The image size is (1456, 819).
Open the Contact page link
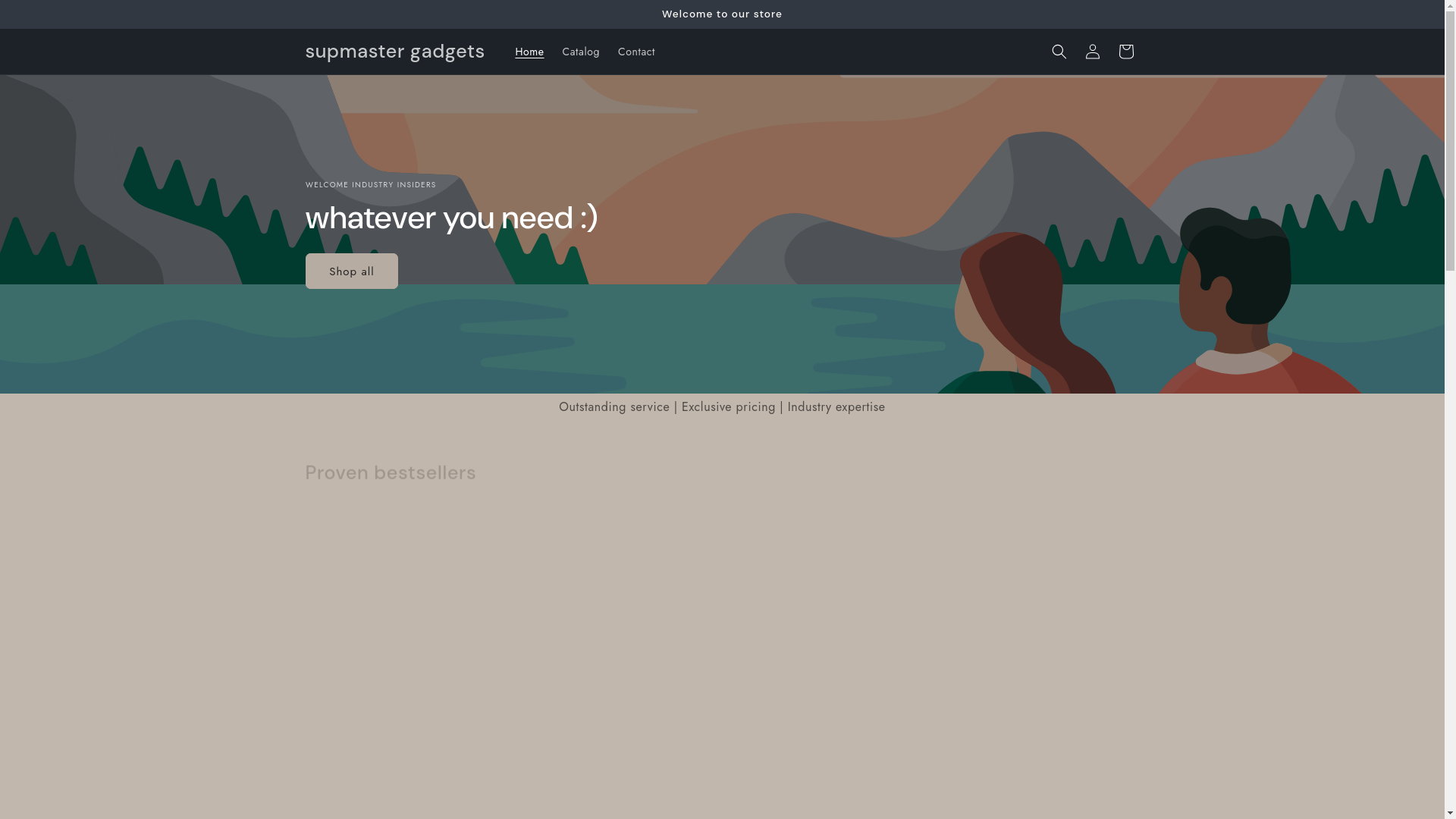(636, 52)
